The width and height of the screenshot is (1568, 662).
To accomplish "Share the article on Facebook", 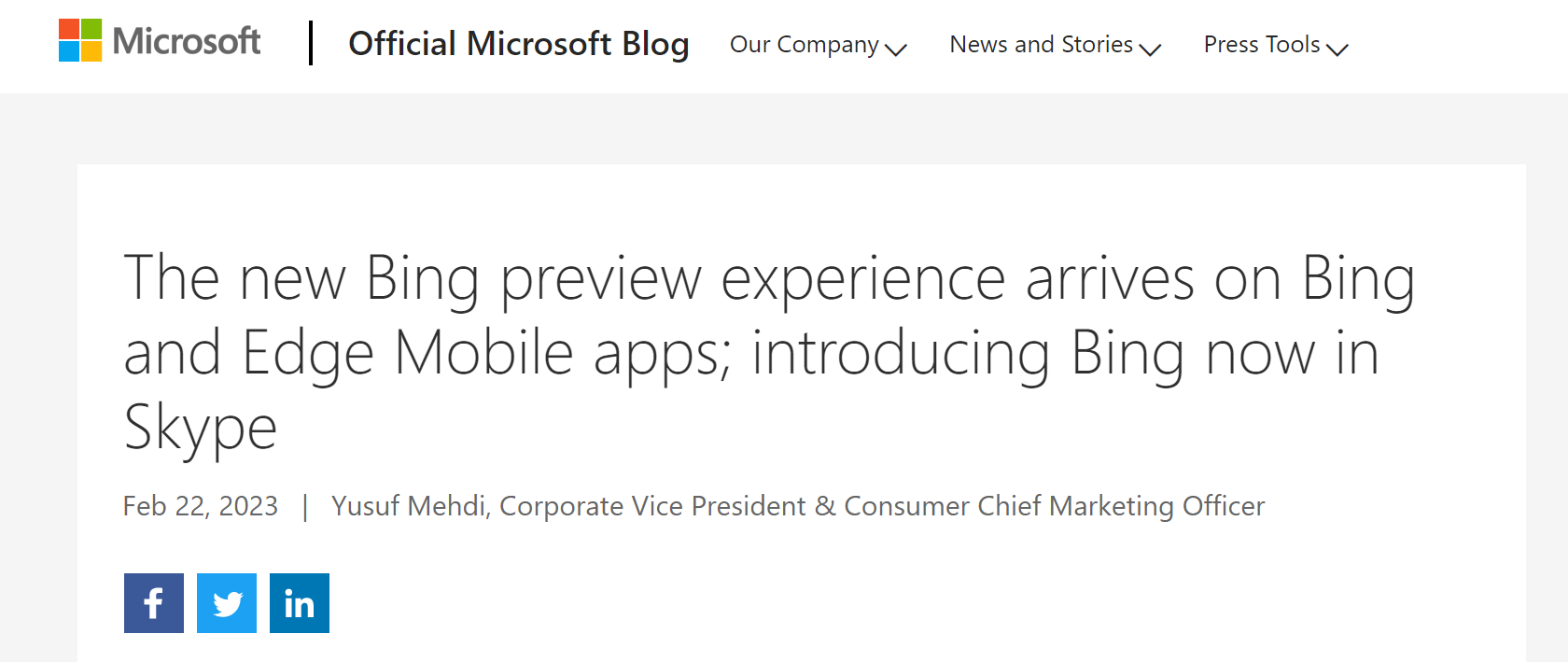I will [154, 603].
